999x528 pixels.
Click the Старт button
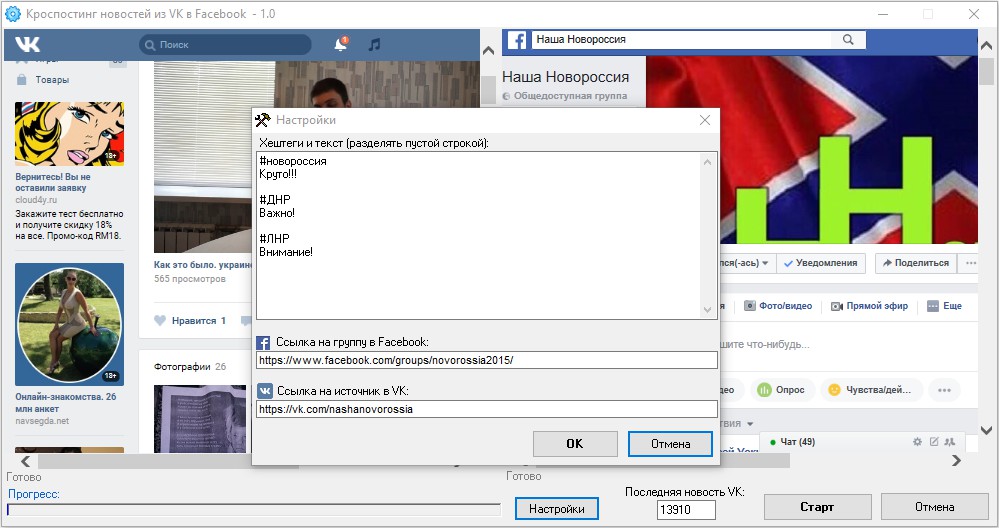click(x=817, y=507)
